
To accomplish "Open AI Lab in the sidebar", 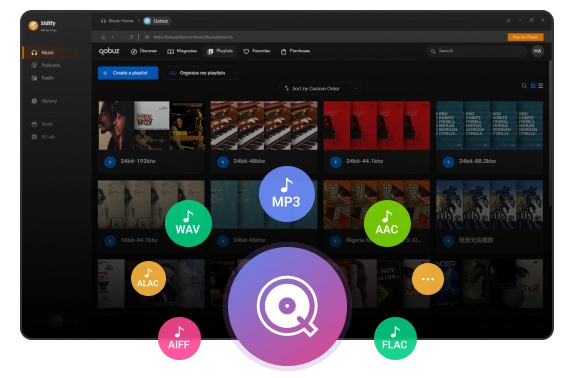I will tap(44, 137).
